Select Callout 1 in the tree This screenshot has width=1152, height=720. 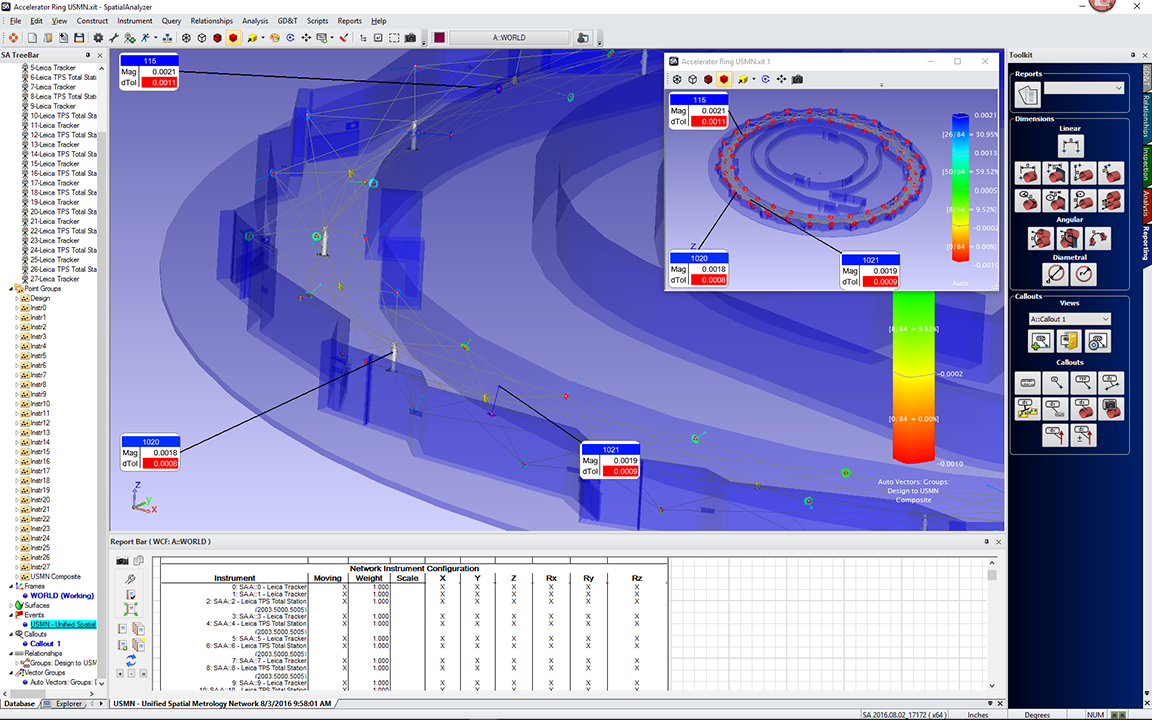[45, 643]
